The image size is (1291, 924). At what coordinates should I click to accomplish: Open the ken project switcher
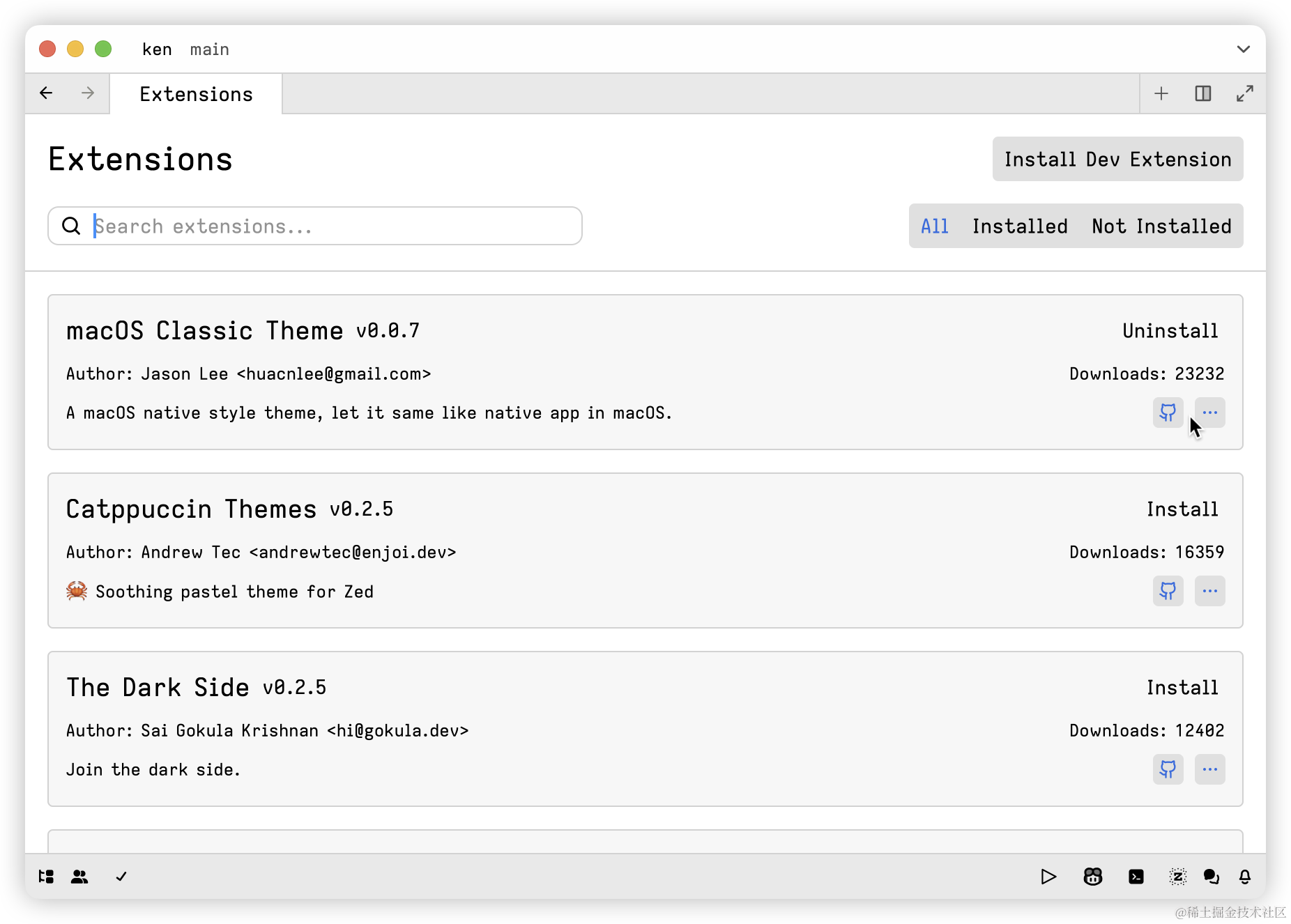click(157, 49)
